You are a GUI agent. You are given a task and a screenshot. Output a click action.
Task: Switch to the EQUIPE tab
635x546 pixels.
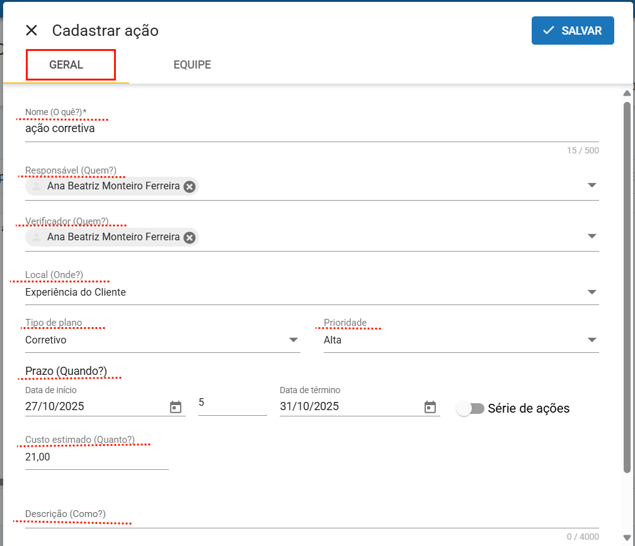click(x=192, y=65)
